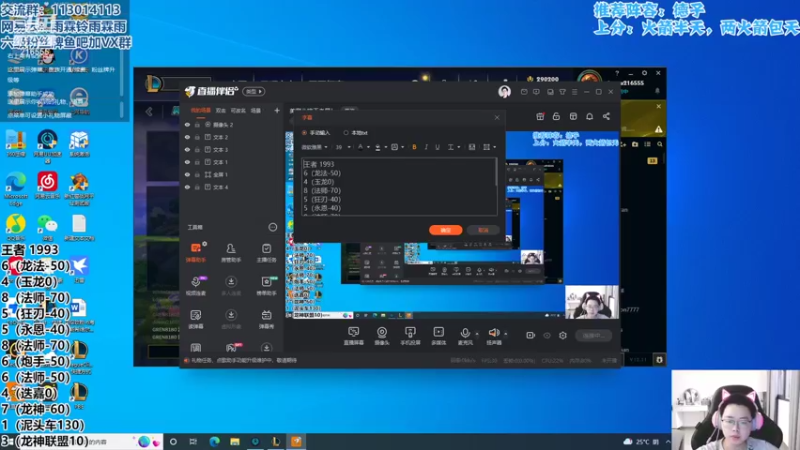This screenshot has height=450, width=800.
Task: Insert image icon in subtitle dialog toolbar
Action: [471, 147]
